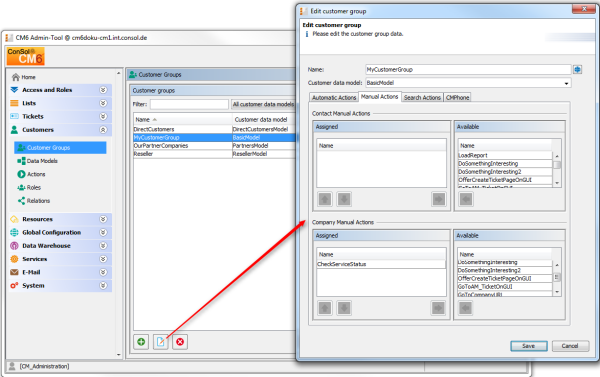This screenshot has height=377, width=600.
Task: Move company assigned action down with arrow
Action: pos(344,308)
